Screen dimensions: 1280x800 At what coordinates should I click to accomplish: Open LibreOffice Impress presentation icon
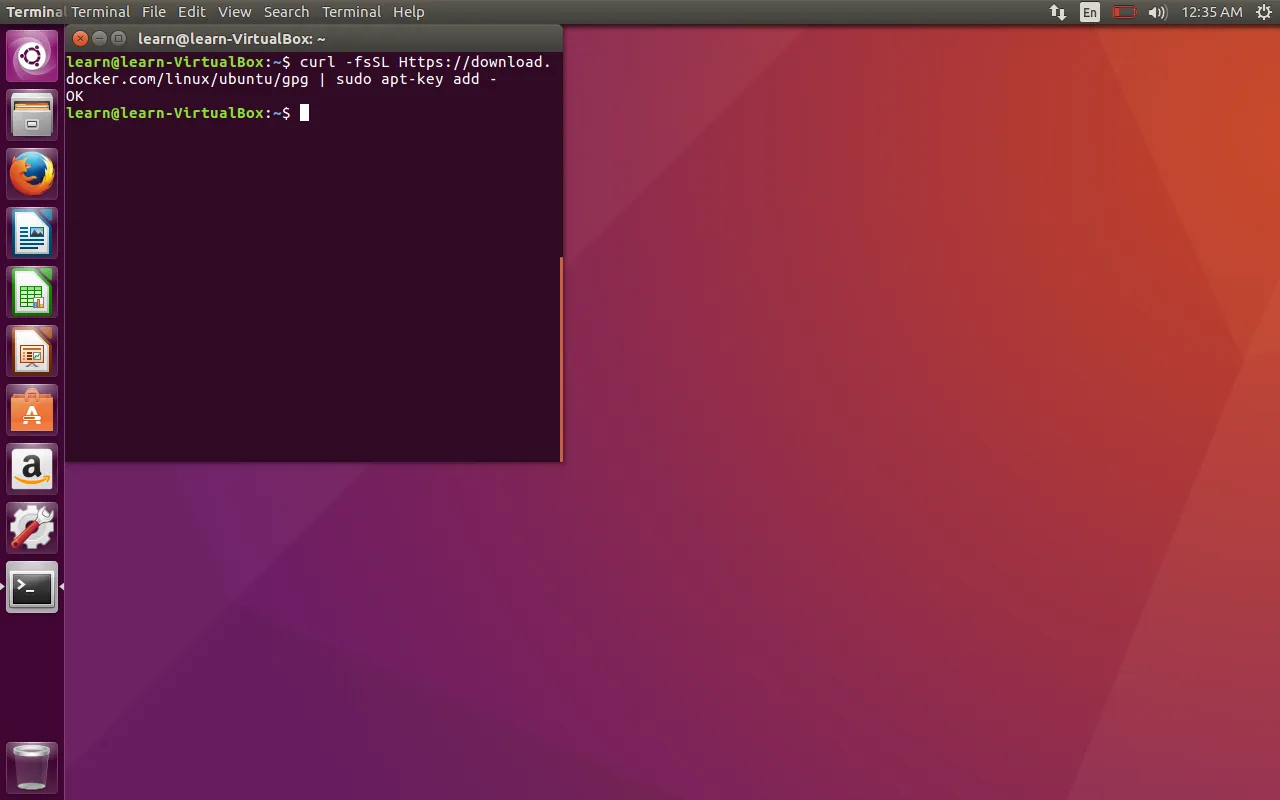pos(32,351)
